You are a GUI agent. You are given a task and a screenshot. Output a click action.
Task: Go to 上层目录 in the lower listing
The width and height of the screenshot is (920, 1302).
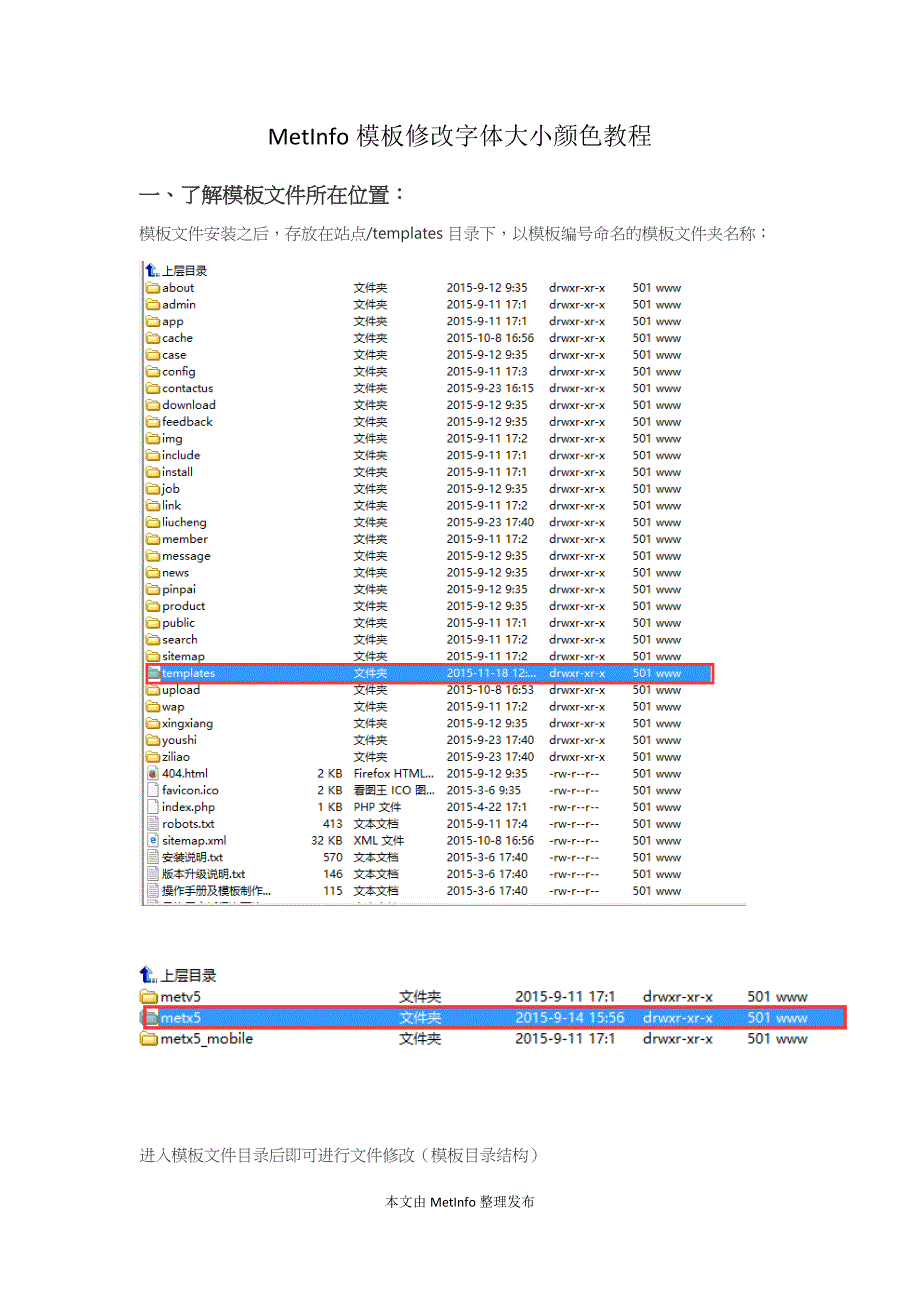tap(189, 975)
